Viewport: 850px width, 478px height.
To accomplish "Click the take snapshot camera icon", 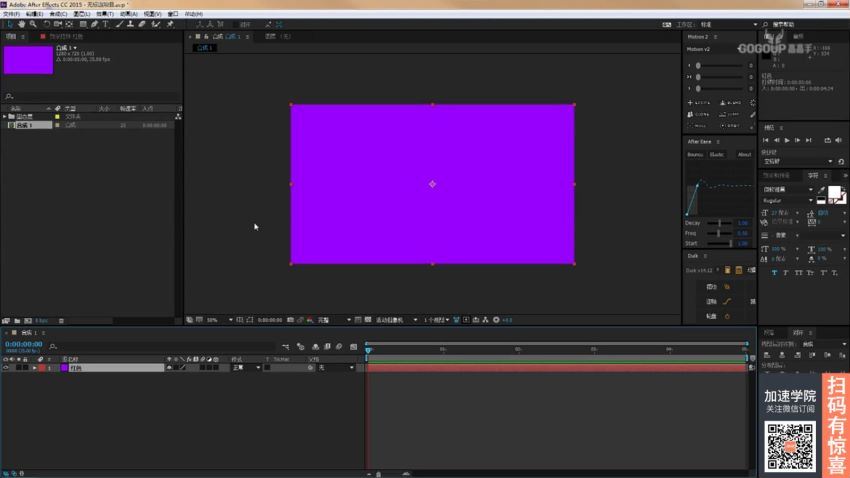I will 291,320.
